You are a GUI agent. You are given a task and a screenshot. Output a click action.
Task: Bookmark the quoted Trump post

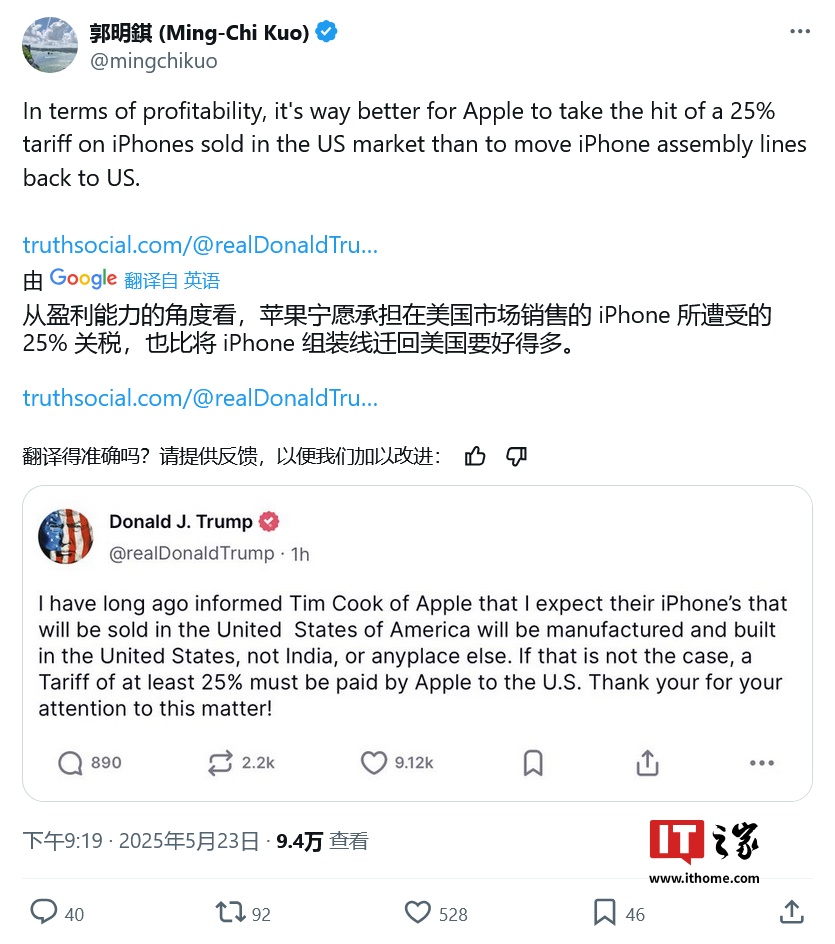point(533,763)
